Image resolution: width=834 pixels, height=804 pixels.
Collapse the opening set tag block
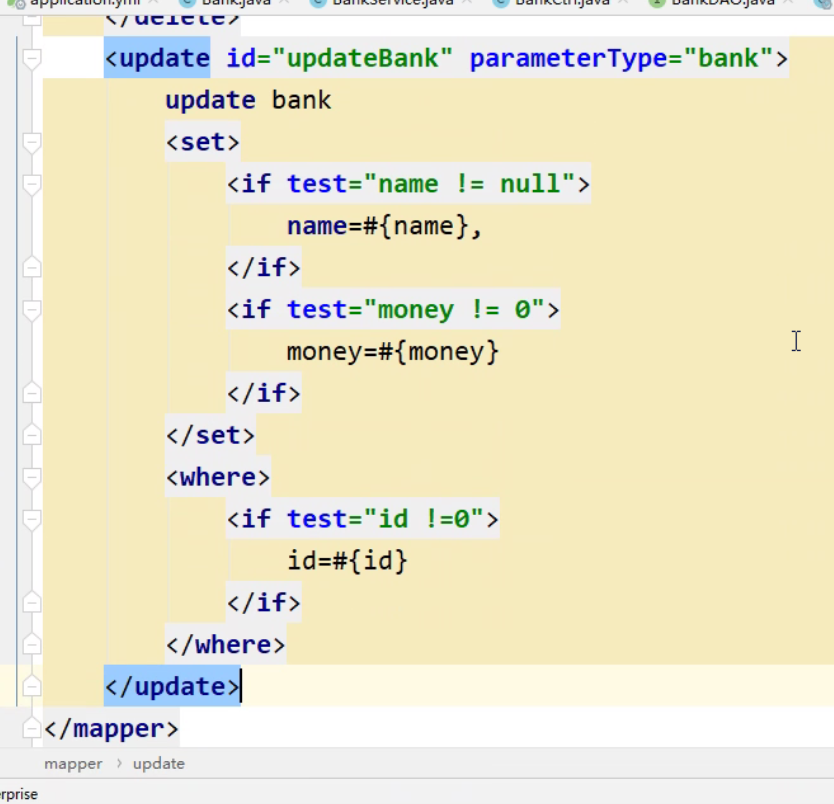pyautogui.click(x=32, y=142)
